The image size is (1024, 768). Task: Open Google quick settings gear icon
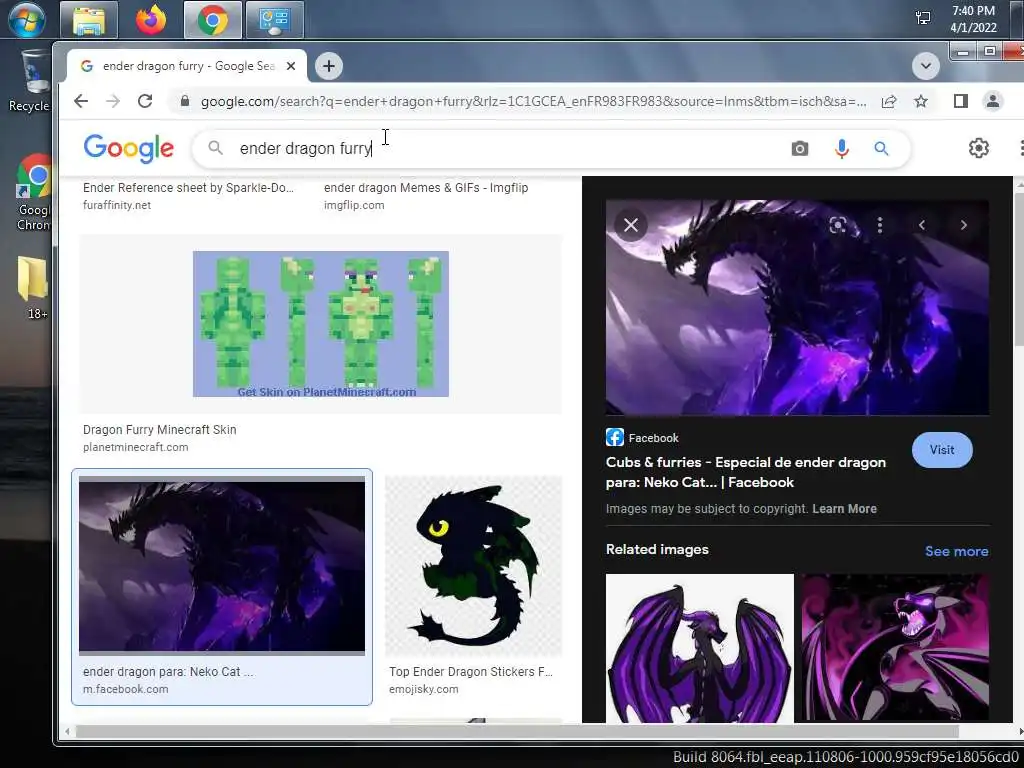tap(978, 148)
